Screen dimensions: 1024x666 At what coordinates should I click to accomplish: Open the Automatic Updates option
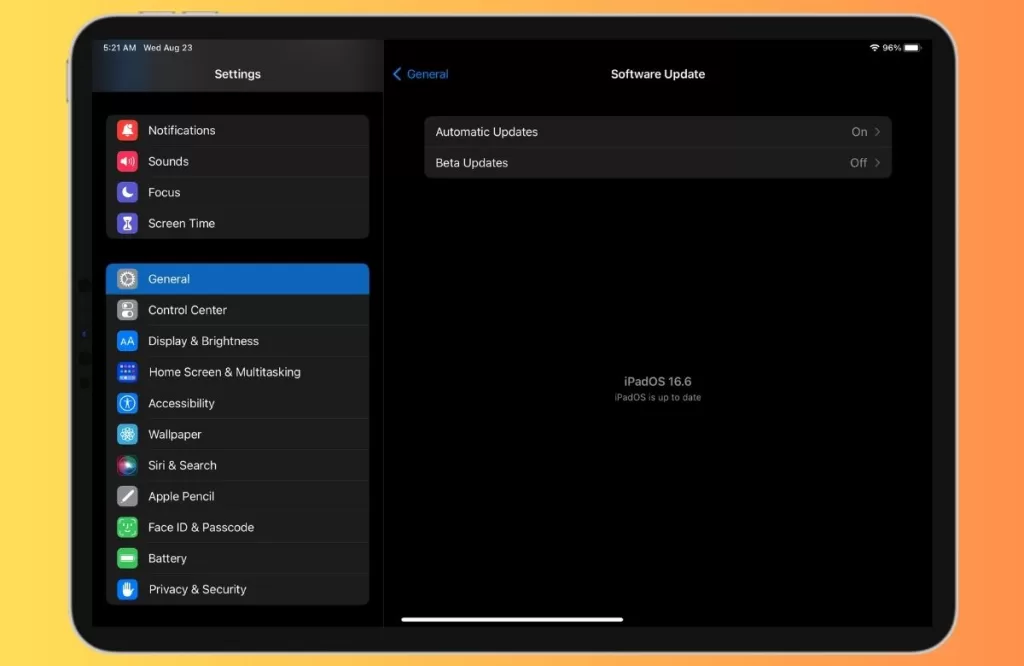658,132
